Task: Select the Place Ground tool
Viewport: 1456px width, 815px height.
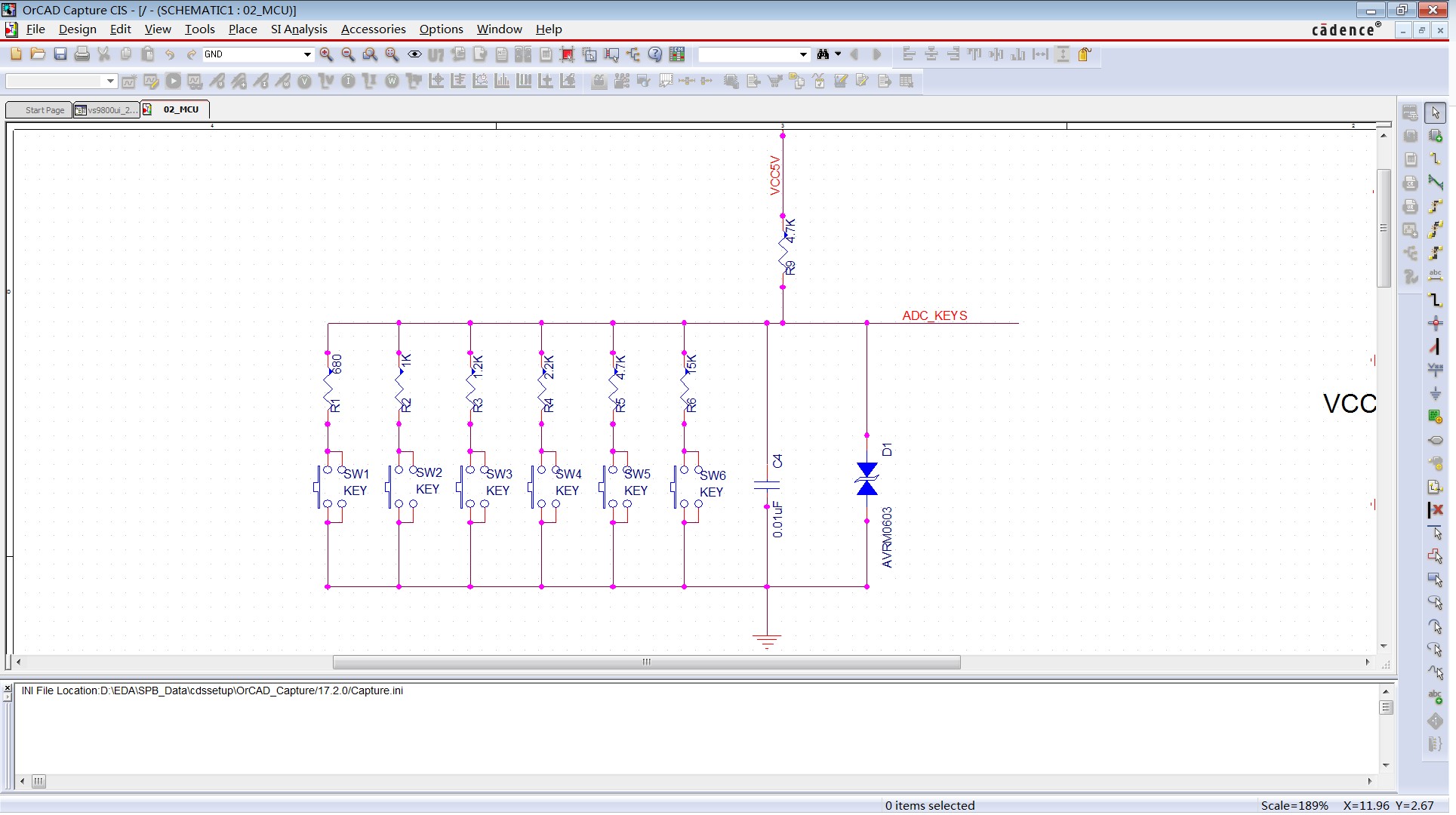Action: coord(1435,394)
